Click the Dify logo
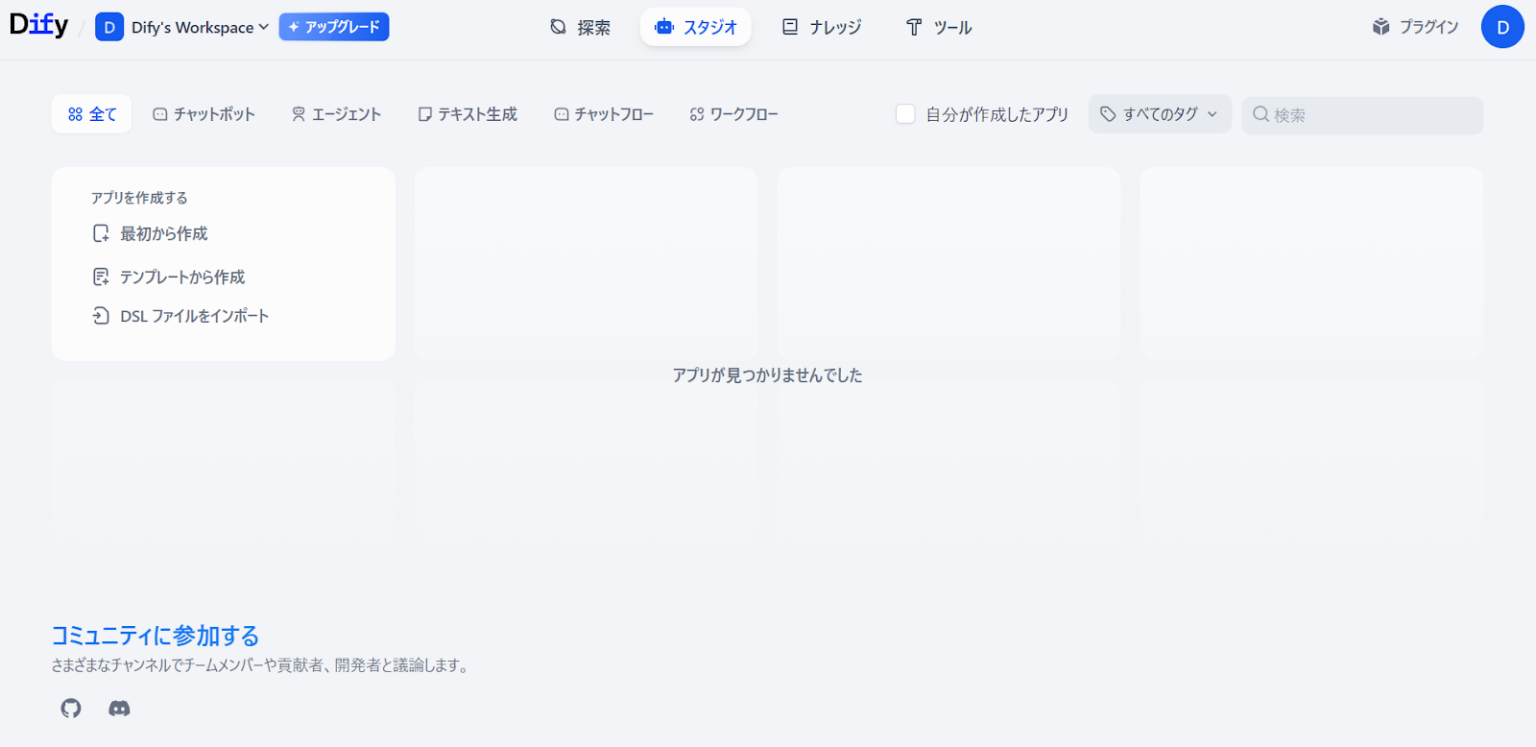The image size is (1536, 747). (39, 27)
